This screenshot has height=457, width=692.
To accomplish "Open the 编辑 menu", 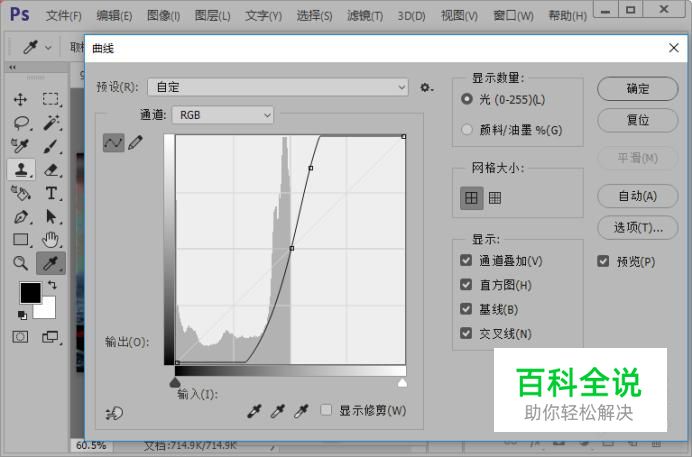I will point(114,16).
